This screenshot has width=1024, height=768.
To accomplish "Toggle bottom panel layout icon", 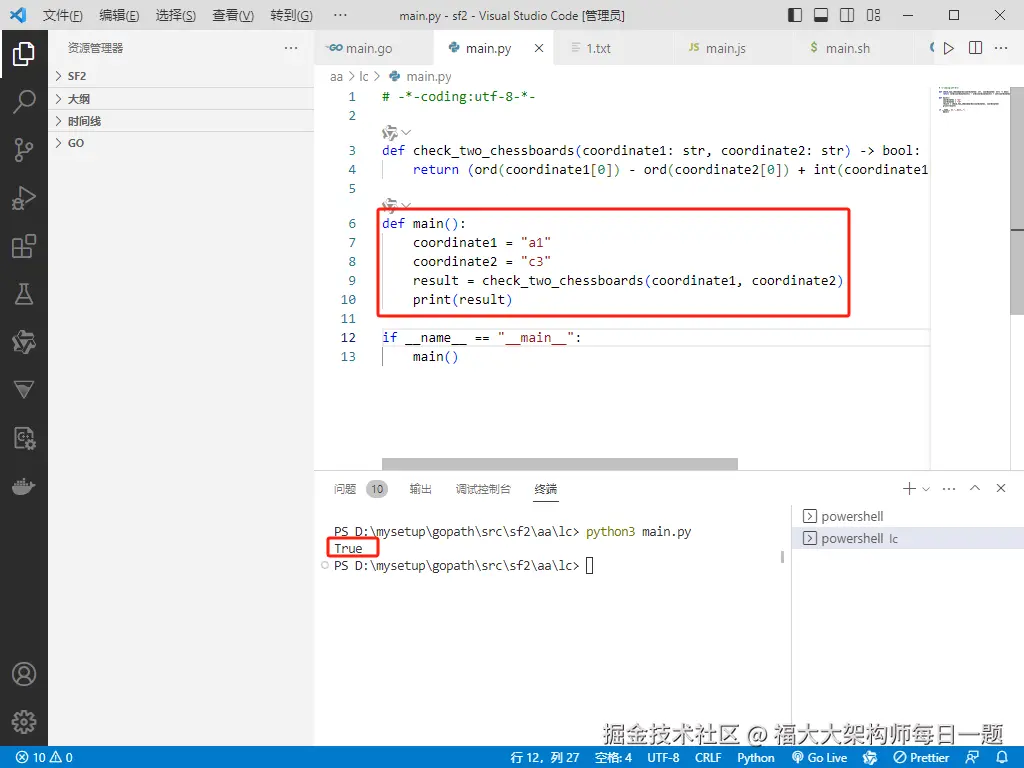I will click(821, 15).
